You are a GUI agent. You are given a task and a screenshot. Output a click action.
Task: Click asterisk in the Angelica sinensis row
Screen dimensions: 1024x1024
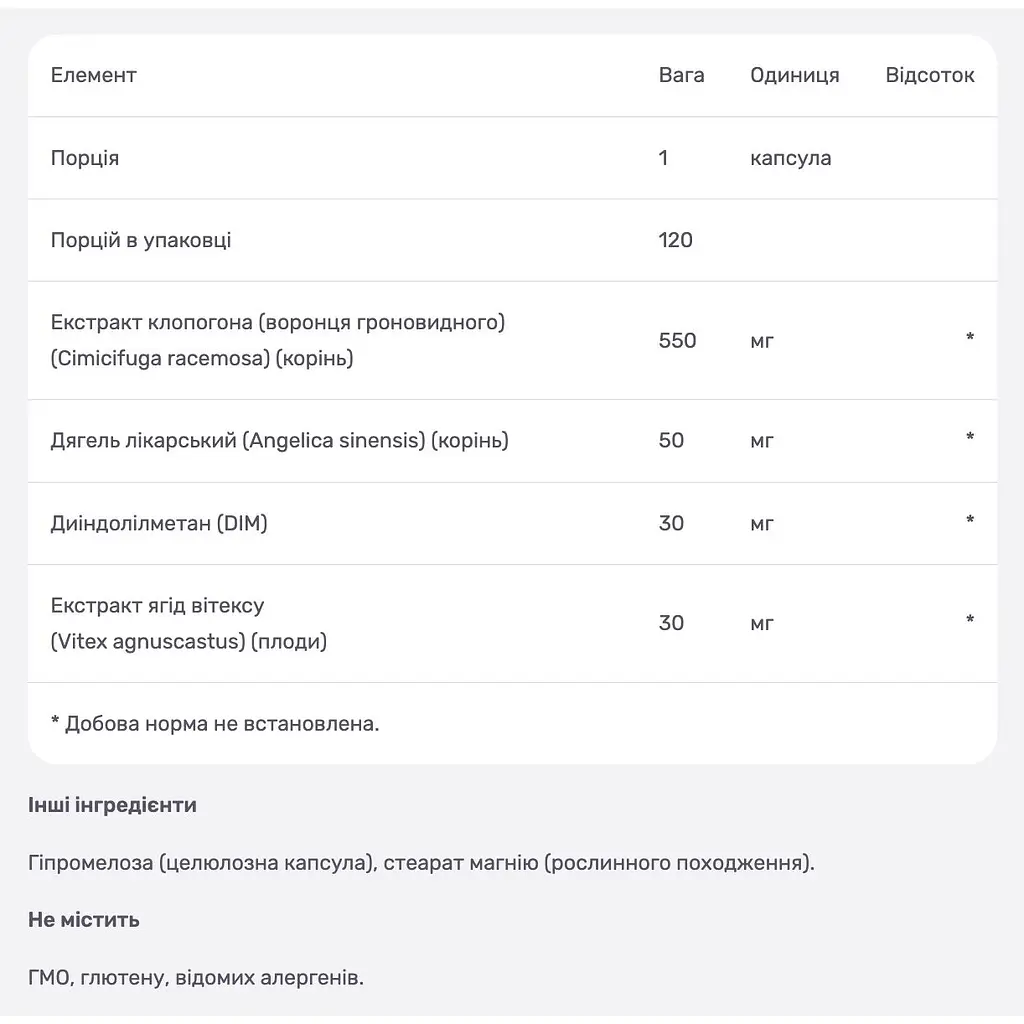pyautogui.click(x=970, y=437)
